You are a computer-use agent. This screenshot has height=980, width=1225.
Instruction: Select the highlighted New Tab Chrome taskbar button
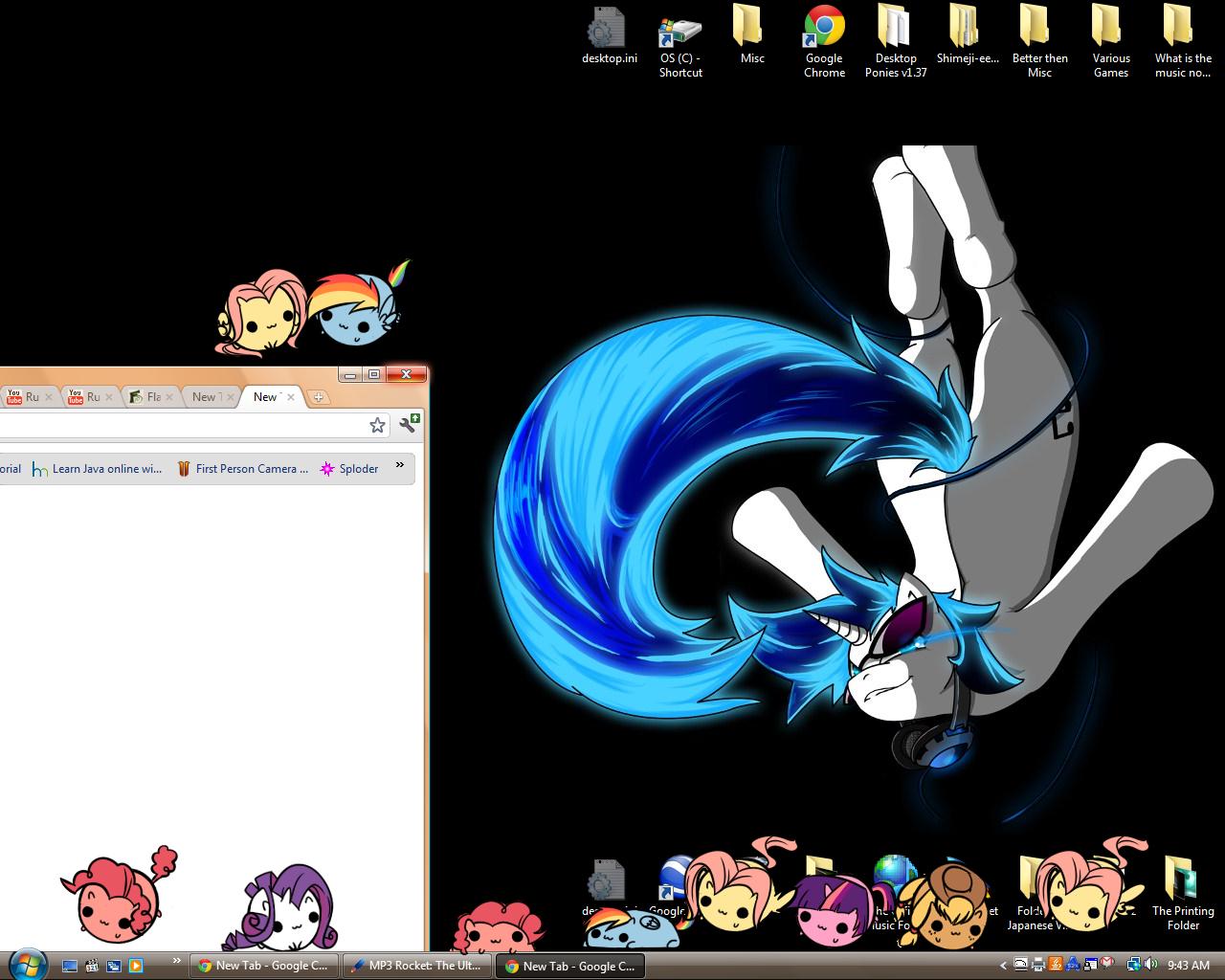click(570, 966)
